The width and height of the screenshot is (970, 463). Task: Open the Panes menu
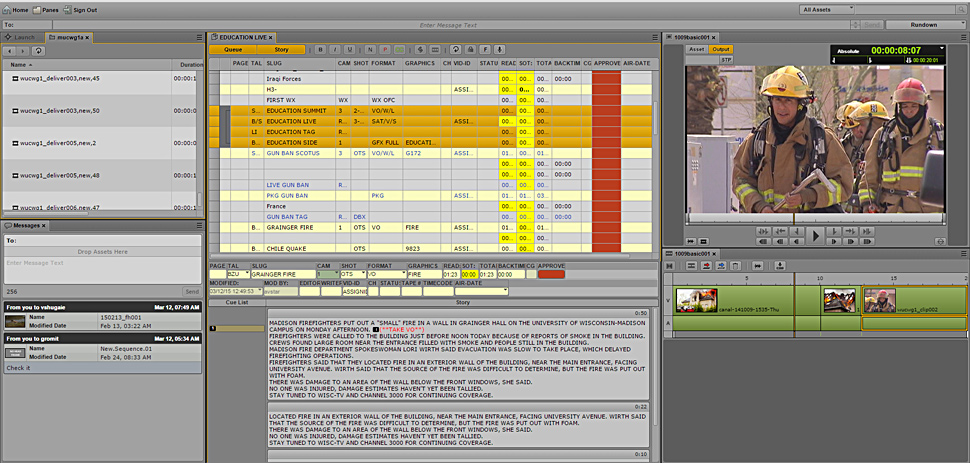(46, 10)
